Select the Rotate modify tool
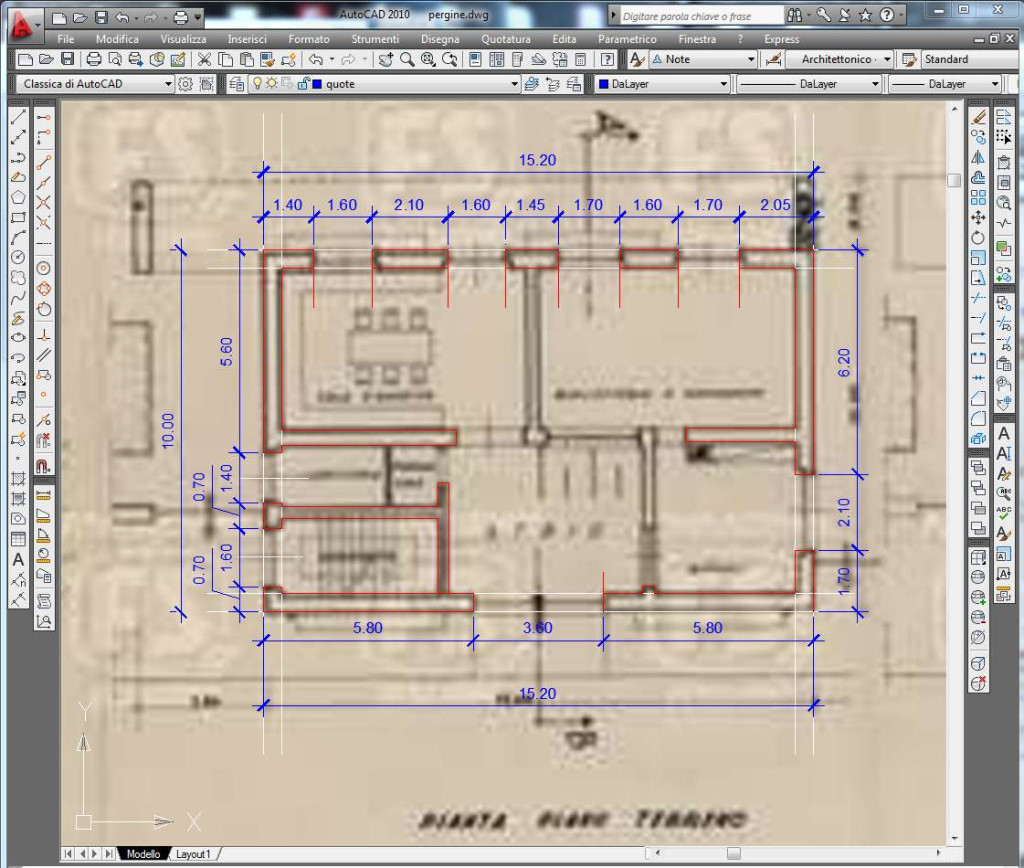This screenshot has width=1024, height=868. [979, 237]
